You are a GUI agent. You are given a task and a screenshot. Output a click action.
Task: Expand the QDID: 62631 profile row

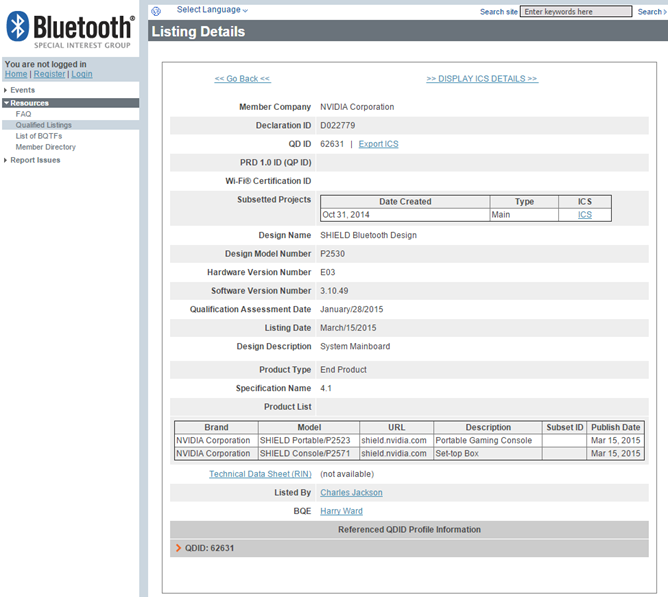[x=409, y=548]
